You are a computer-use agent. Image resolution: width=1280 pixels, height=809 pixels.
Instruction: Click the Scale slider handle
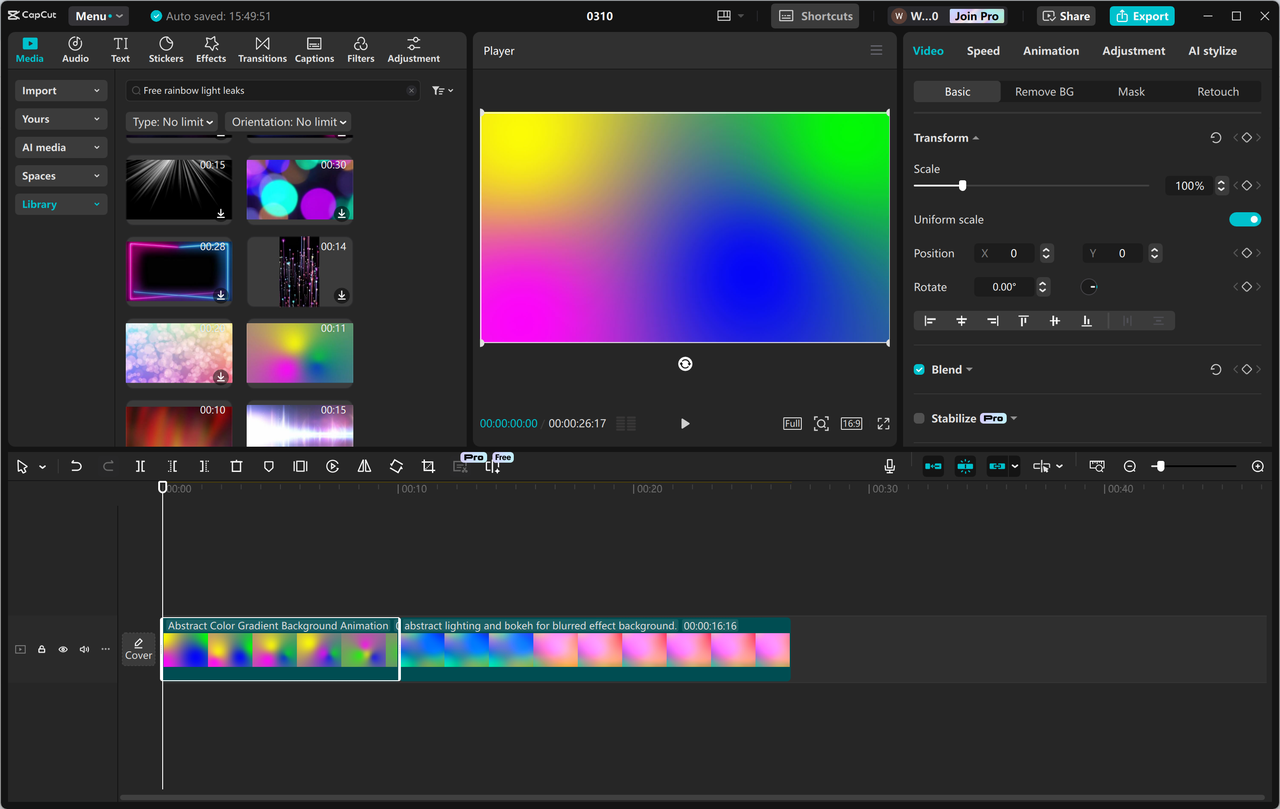[x=962, y=186]
